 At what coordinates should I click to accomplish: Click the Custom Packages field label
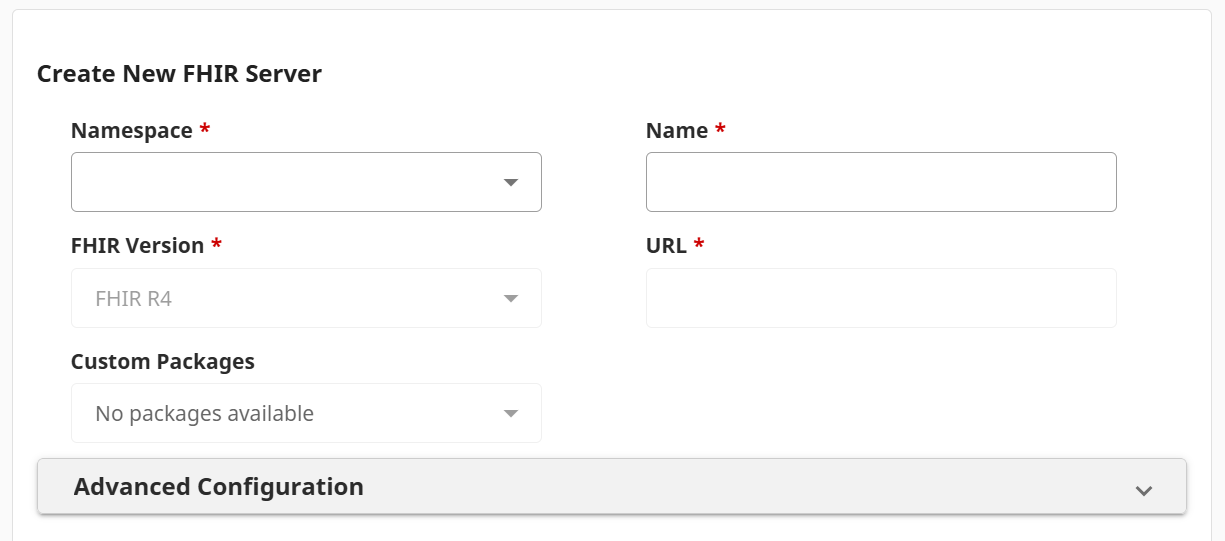[x=162, y=361]
